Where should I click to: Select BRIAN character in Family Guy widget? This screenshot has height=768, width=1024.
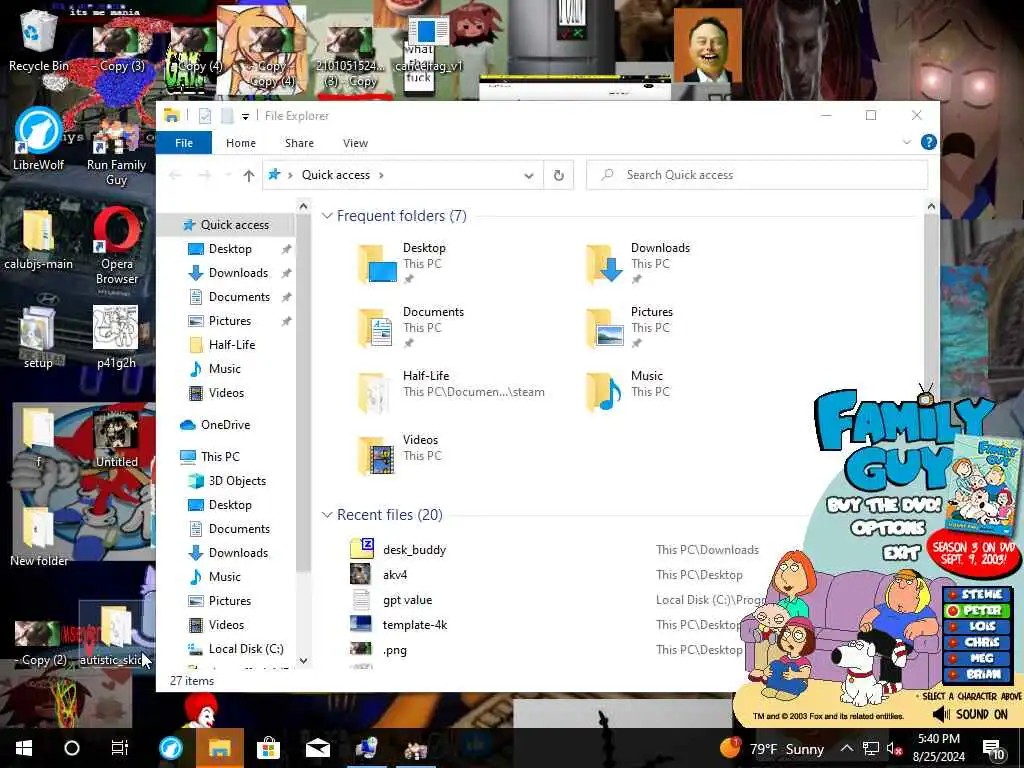pyautogui.click(x=977, y=674)
